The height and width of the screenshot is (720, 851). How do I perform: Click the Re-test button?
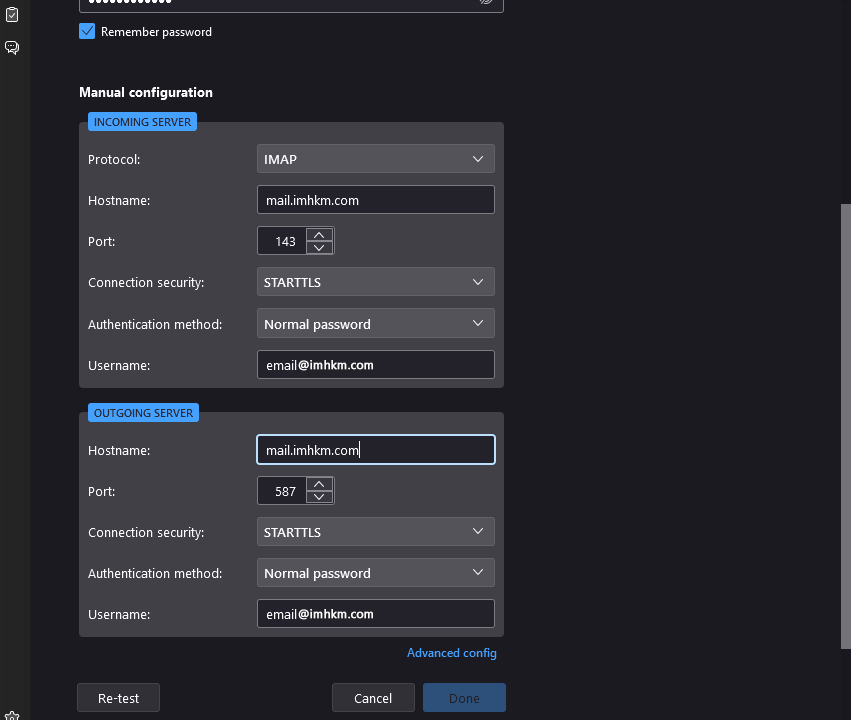coord(118,698)
